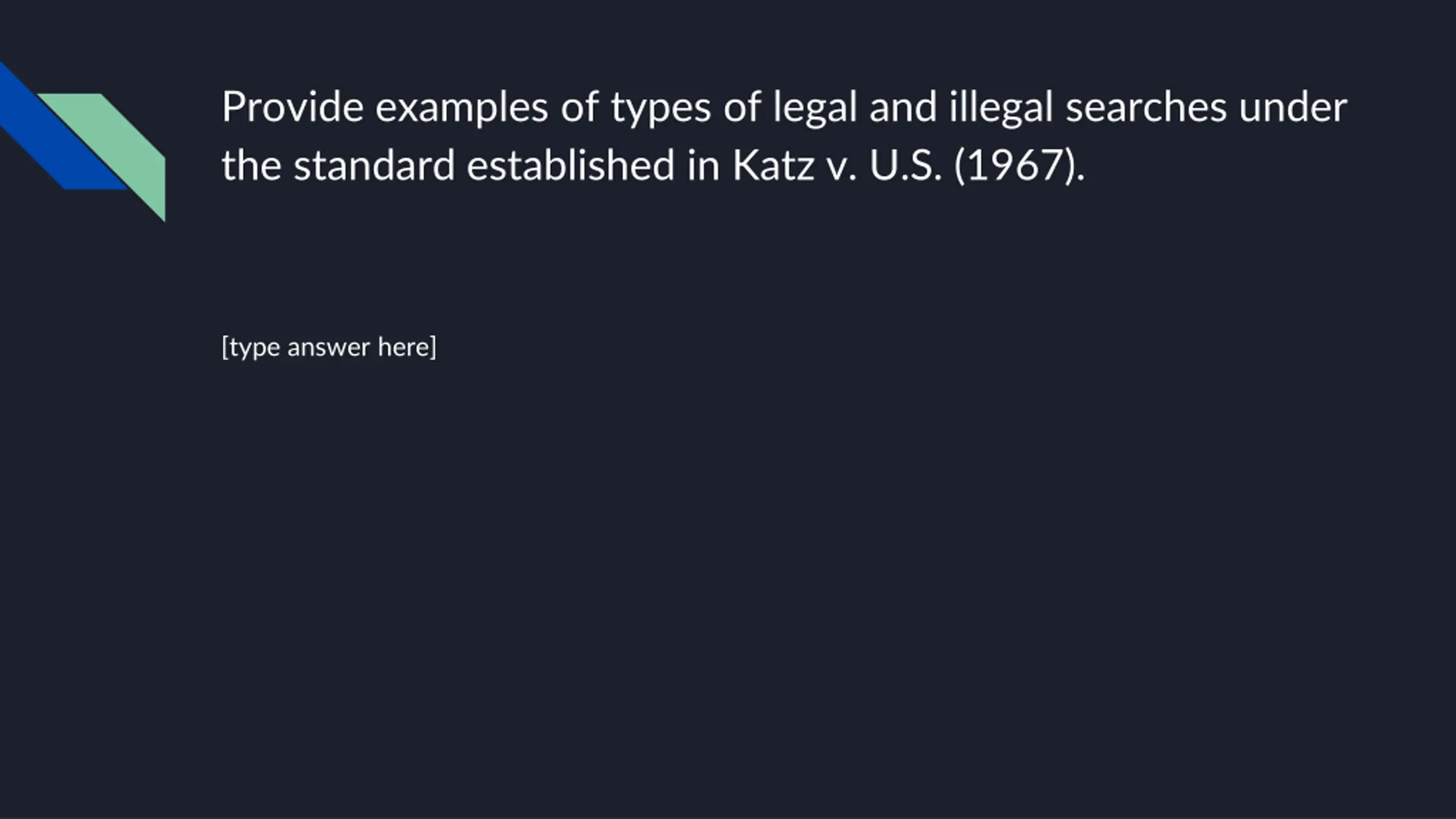Click the word "established" in the title
The width and height of the screenshot is (1456, 819).
click(570, 166)
